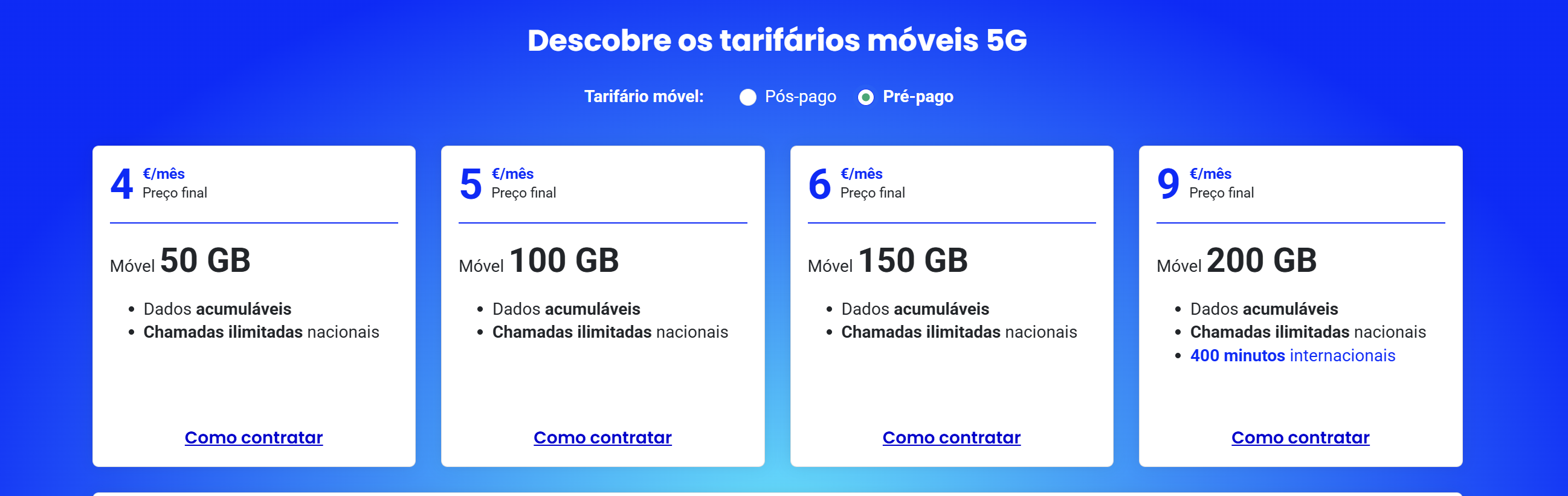The width and height of the screenshot is (1568, 496).
Task: Click the Móvel 200 GB heading
Action: [x=1236, y=261]
